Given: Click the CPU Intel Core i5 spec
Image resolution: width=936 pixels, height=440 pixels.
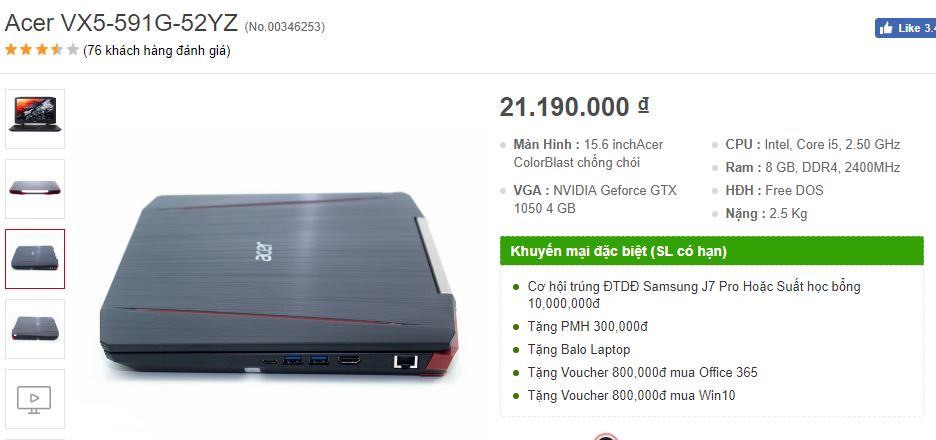Looking at the screenshot, I should tap(812, 144).
